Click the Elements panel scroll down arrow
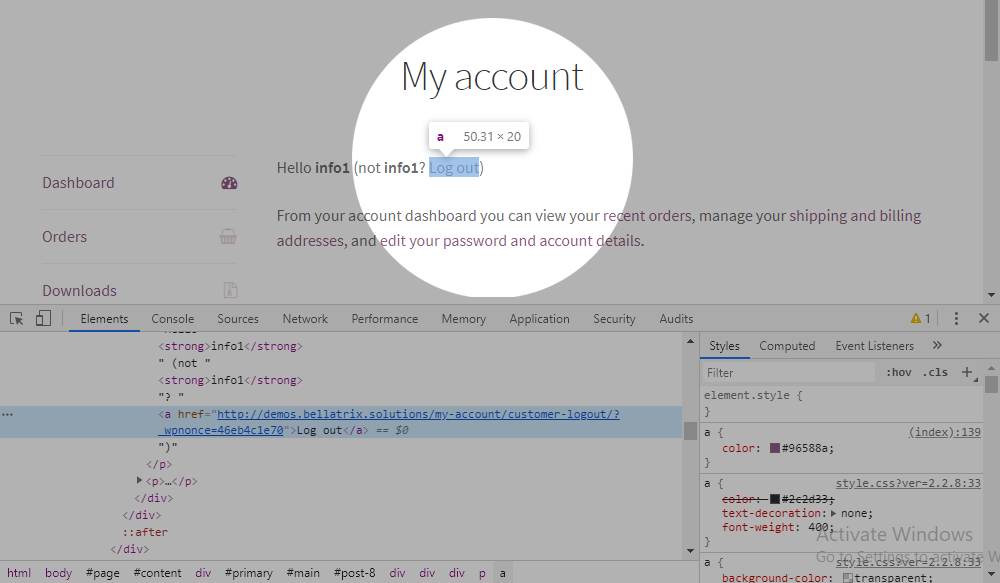The image size is (1000, 583). click(x=689, y=550)
